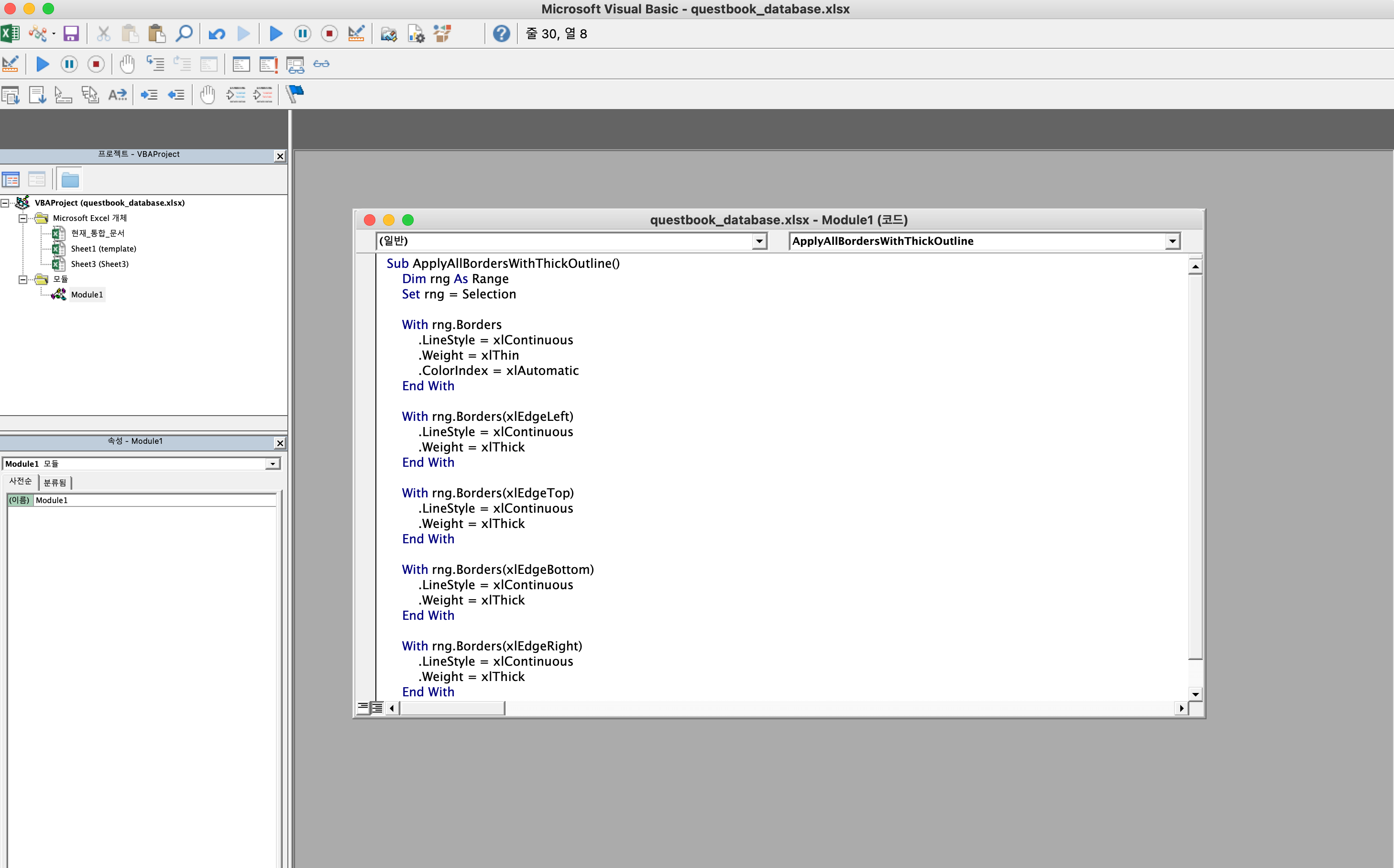Switch to the 사전순 properties tab
The height and width of the screenshot is (868, 1394).
click(20, 481)
